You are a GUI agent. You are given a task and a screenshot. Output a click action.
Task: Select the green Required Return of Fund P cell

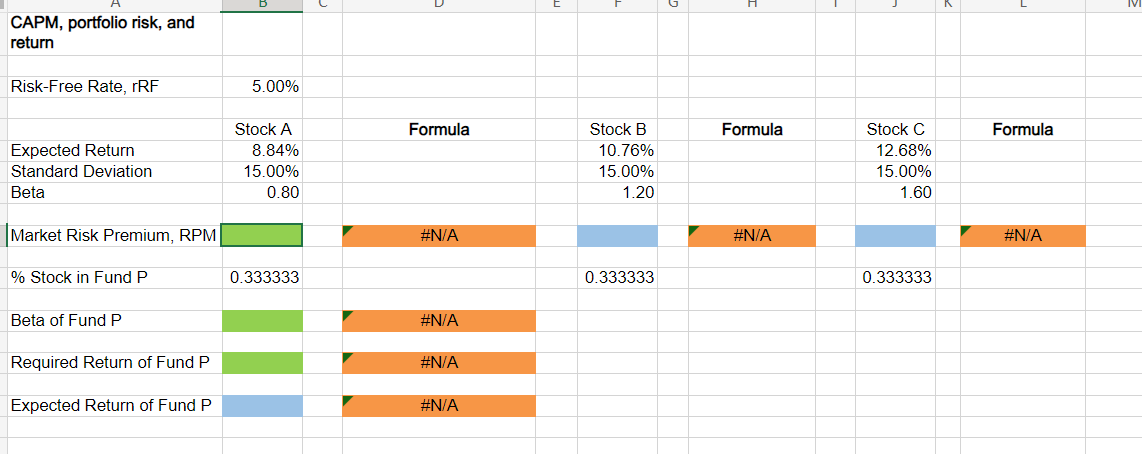pos(262,363)
